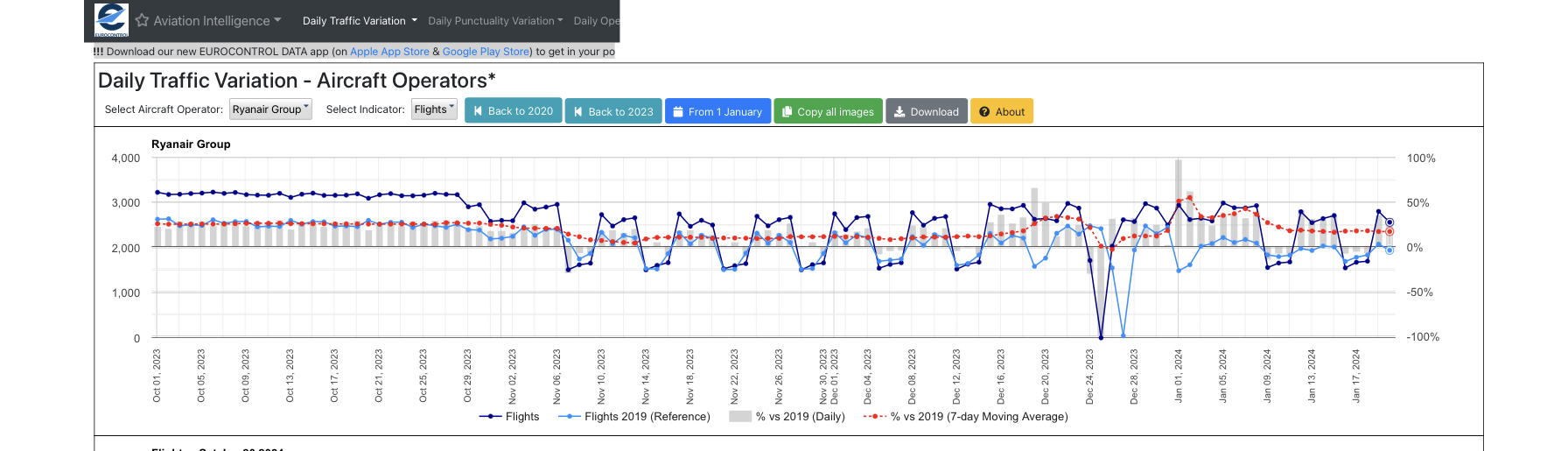This screenshot has height=451, width=1568.
Task: Open the Ryanair Group operator dropdown
Action: click(x=270, y=109)
